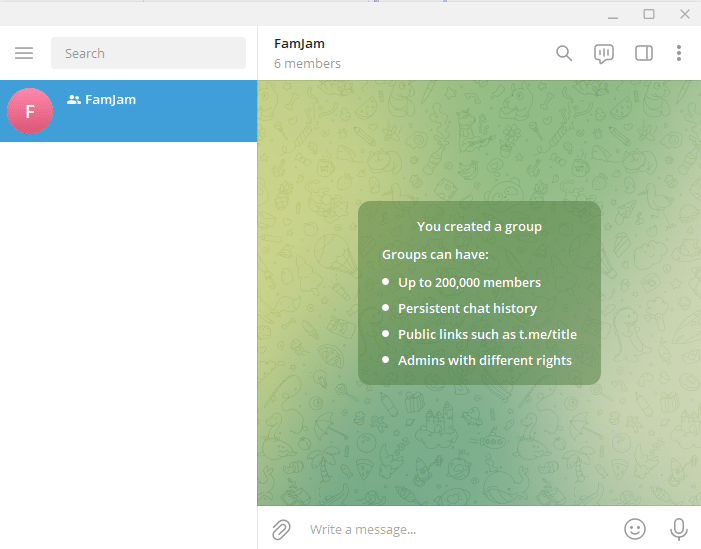Attach a file with paperclip icon
This screenshot has height=549, width=701.
[x=281, y=529]
